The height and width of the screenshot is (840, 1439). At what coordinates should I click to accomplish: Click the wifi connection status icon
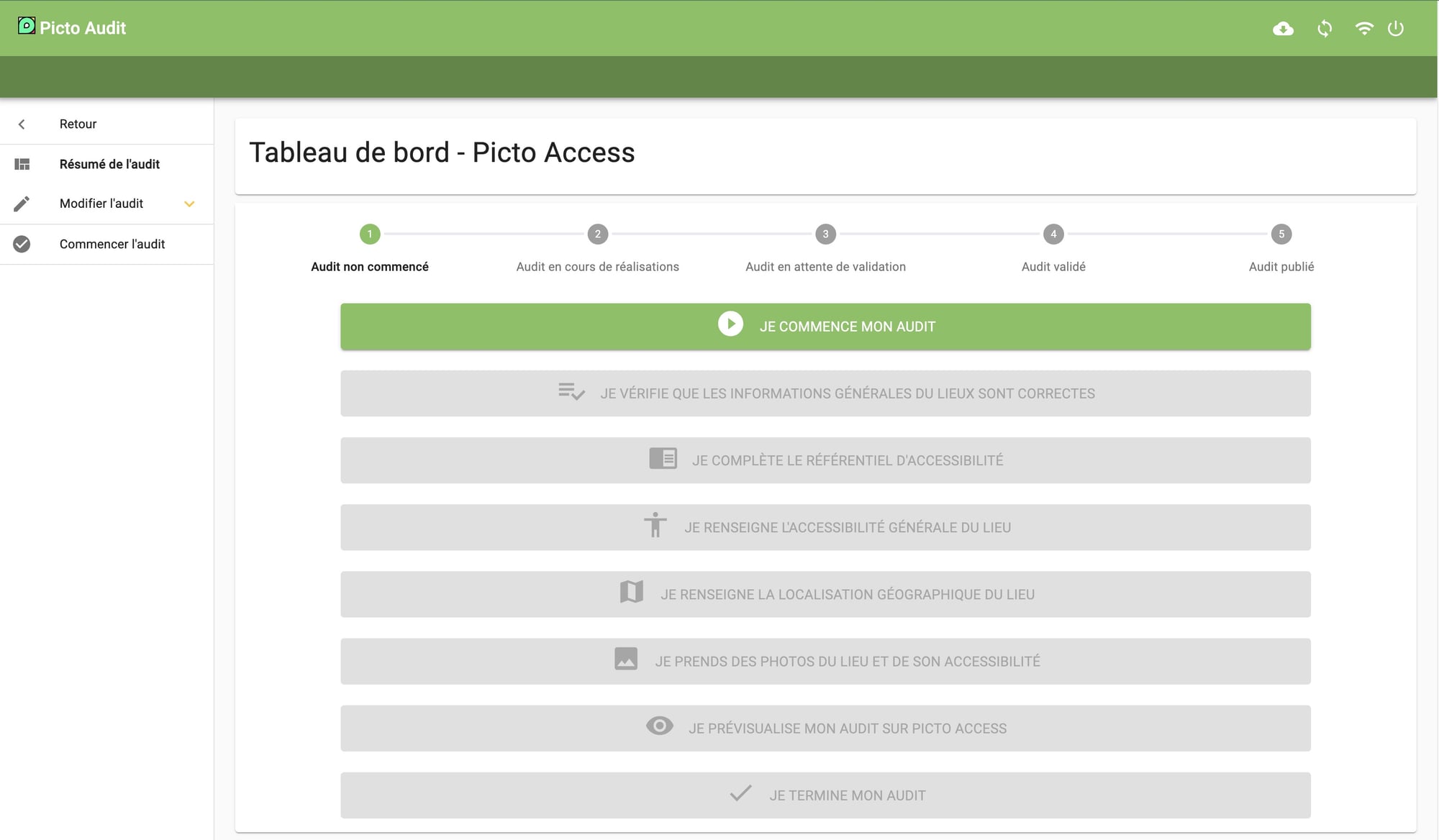click(1363, 28)
